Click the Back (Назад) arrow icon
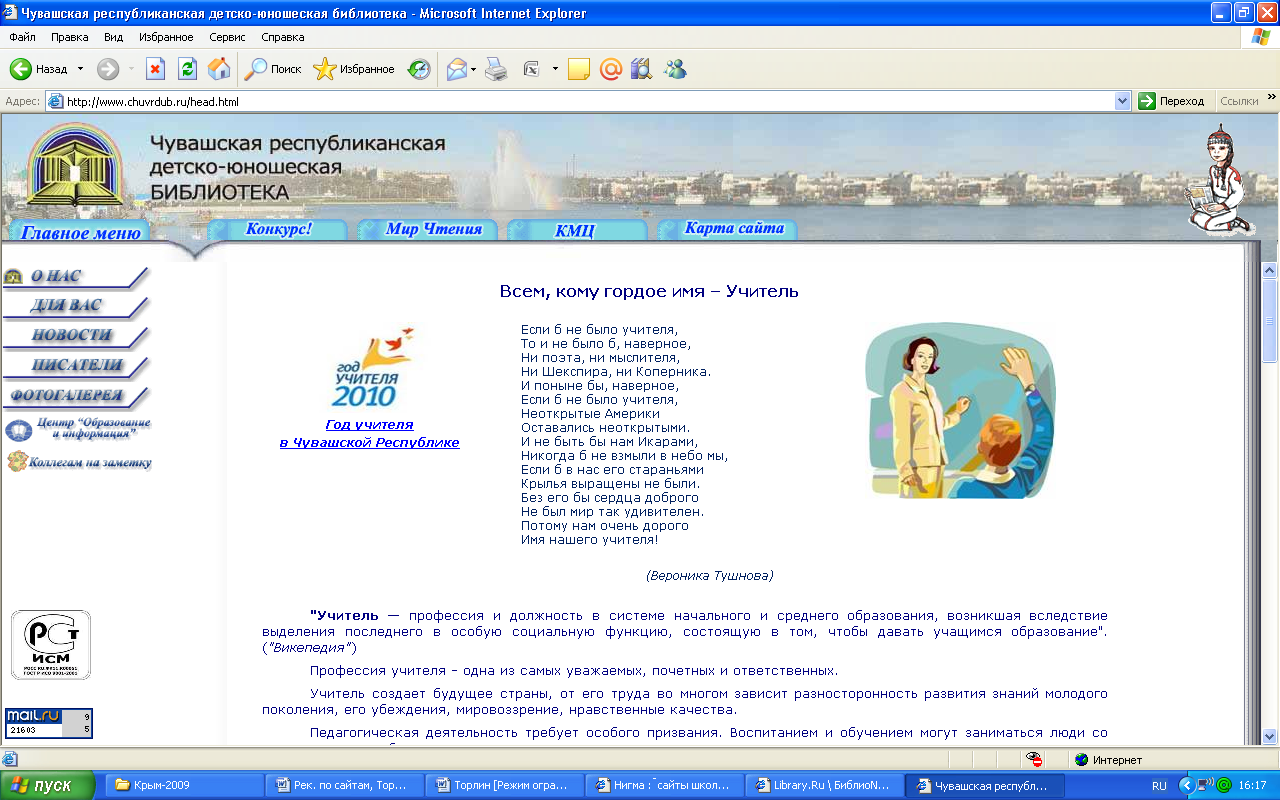 [x=21, y=69]
